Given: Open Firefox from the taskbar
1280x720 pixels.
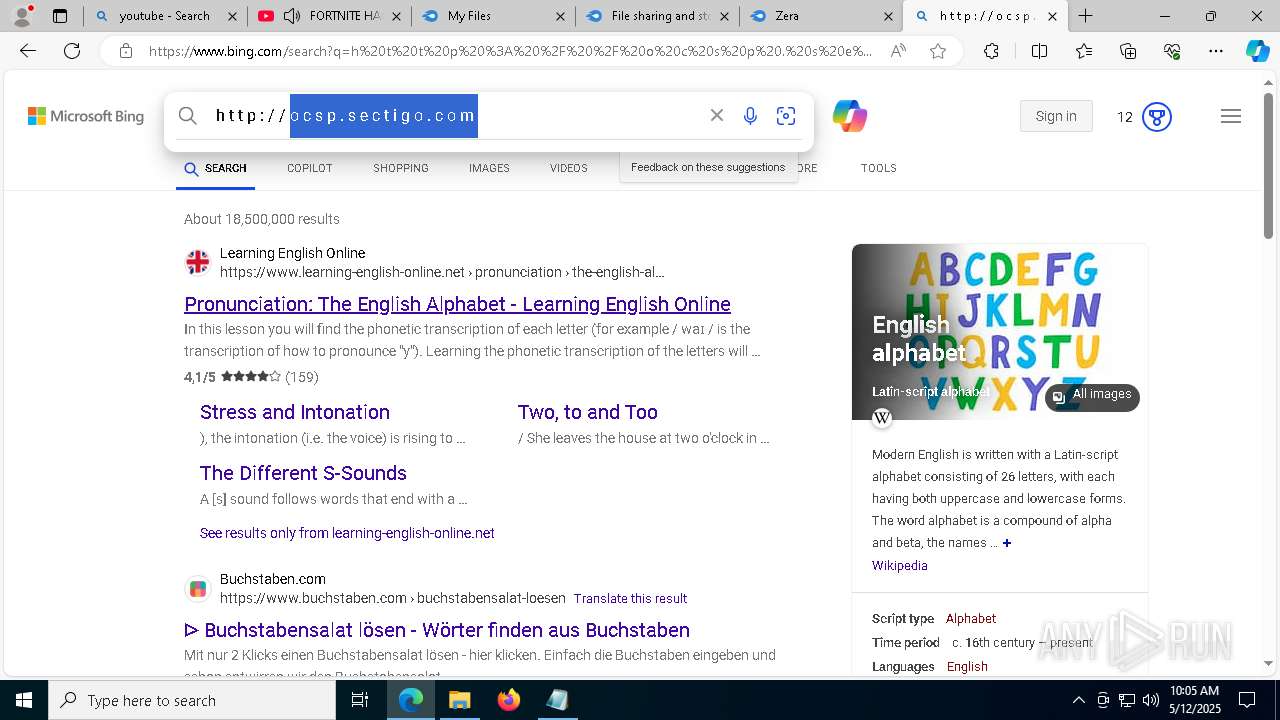Looking at the screenshot, I should pyautogui.click(x=509, y=700).
